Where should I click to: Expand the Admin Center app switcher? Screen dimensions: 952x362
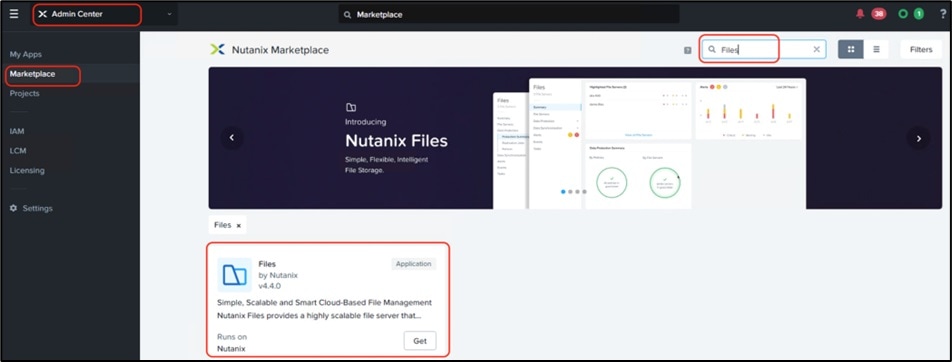click(x=169, y=14)
